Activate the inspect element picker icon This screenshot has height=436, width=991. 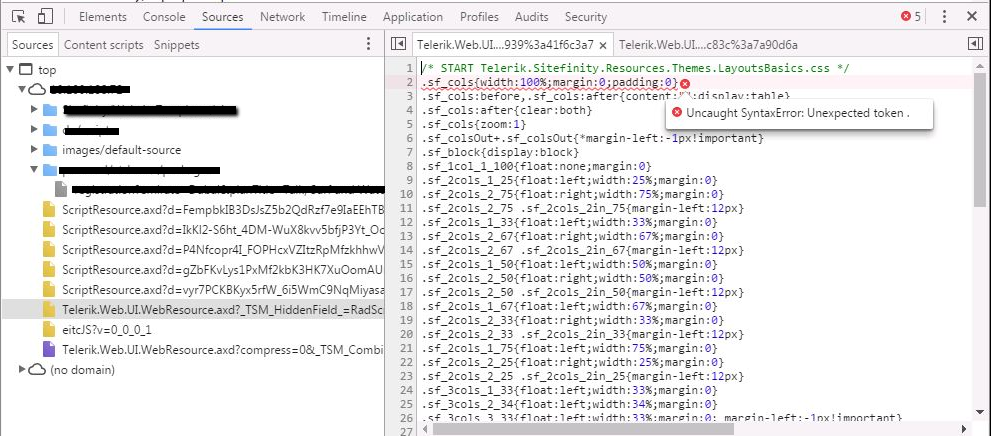[19, 17]
